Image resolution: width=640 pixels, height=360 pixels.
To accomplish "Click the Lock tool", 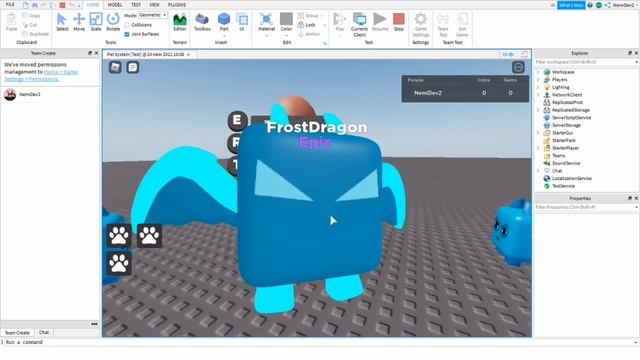I will [307, 25].
